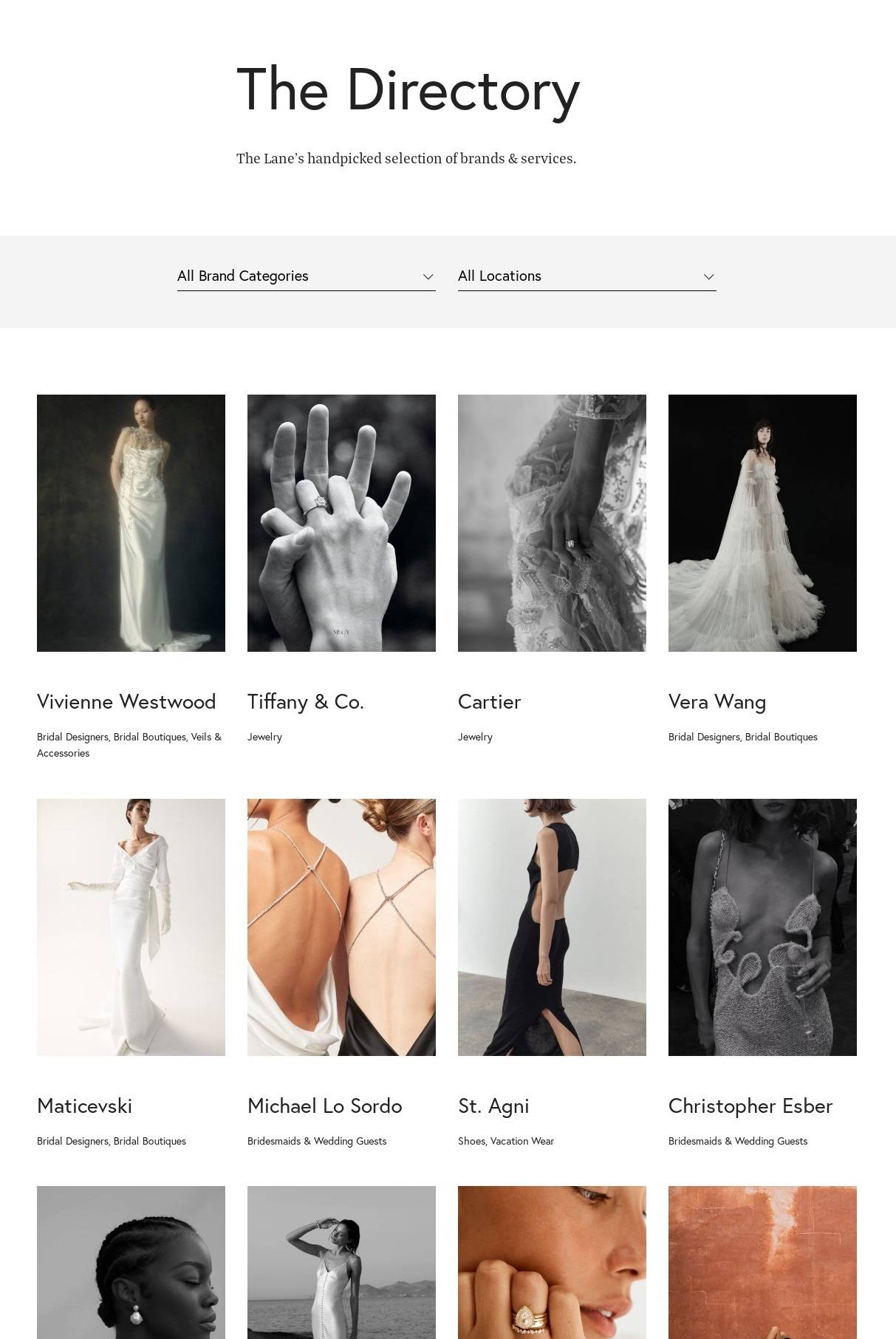Viewport: 896px width, 1339px height.
Task: Open the Vera Wang gown image
Action: 762,523
